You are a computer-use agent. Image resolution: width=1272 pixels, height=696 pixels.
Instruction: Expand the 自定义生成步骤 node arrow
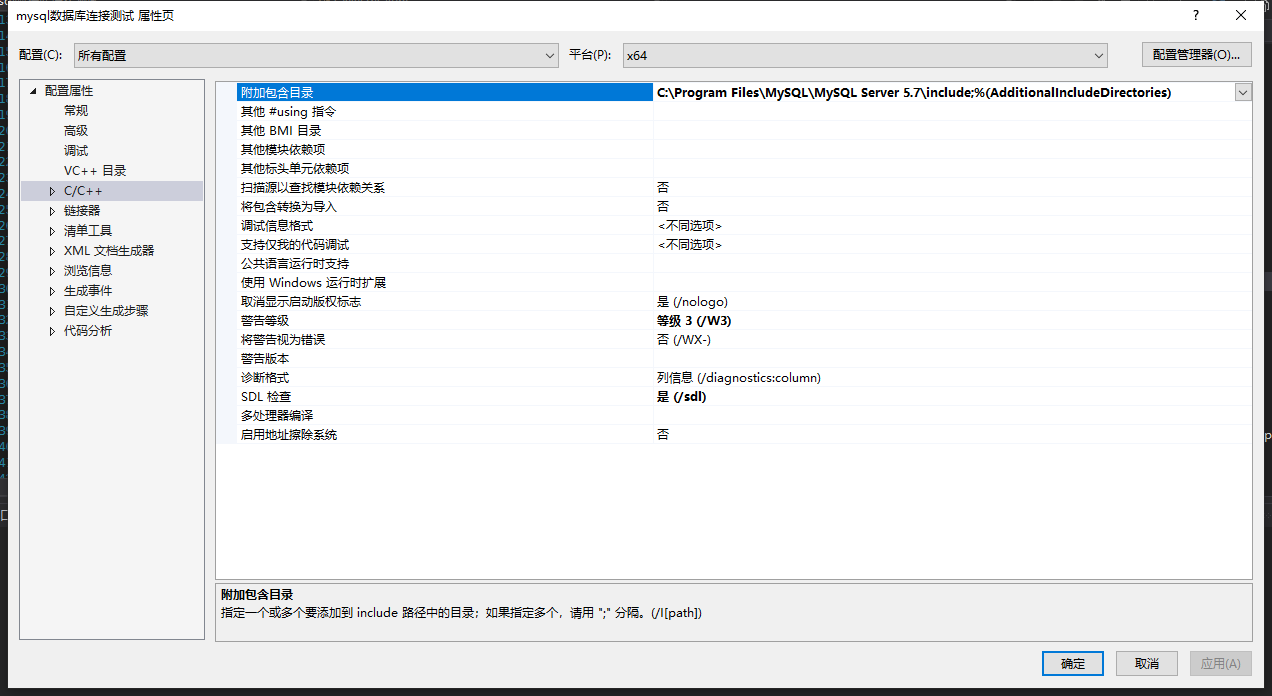53,311
